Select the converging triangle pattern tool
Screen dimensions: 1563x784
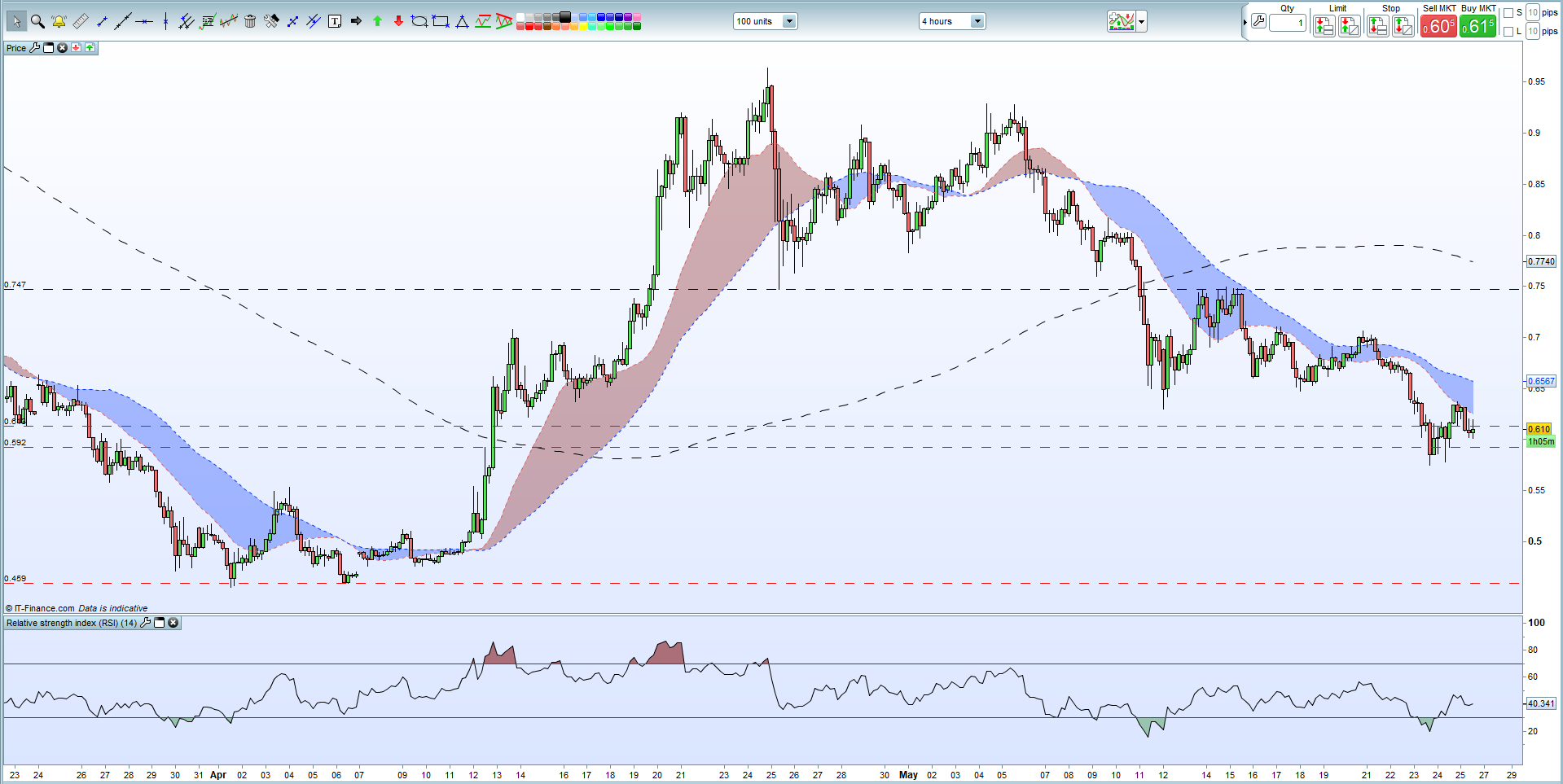click(504, 21)
